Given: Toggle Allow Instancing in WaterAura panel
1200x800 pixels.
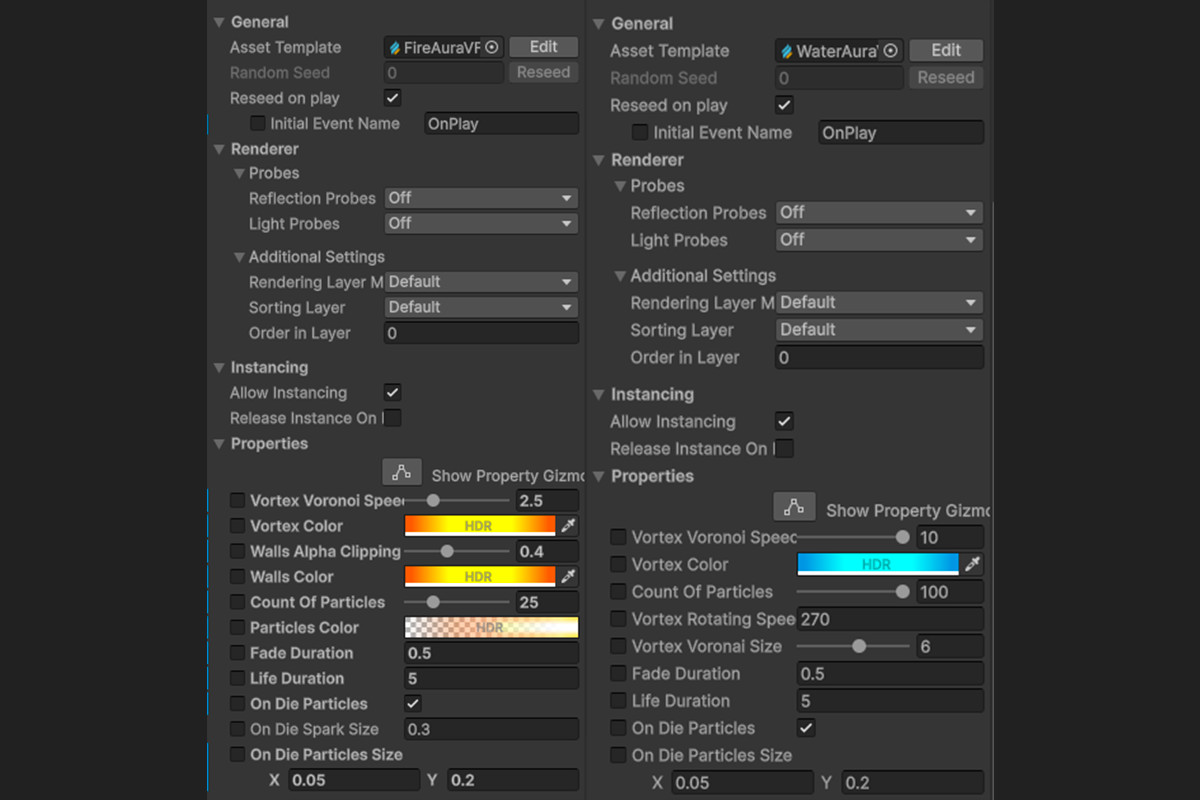Looking at the screenshot, I should coord(785,421).
